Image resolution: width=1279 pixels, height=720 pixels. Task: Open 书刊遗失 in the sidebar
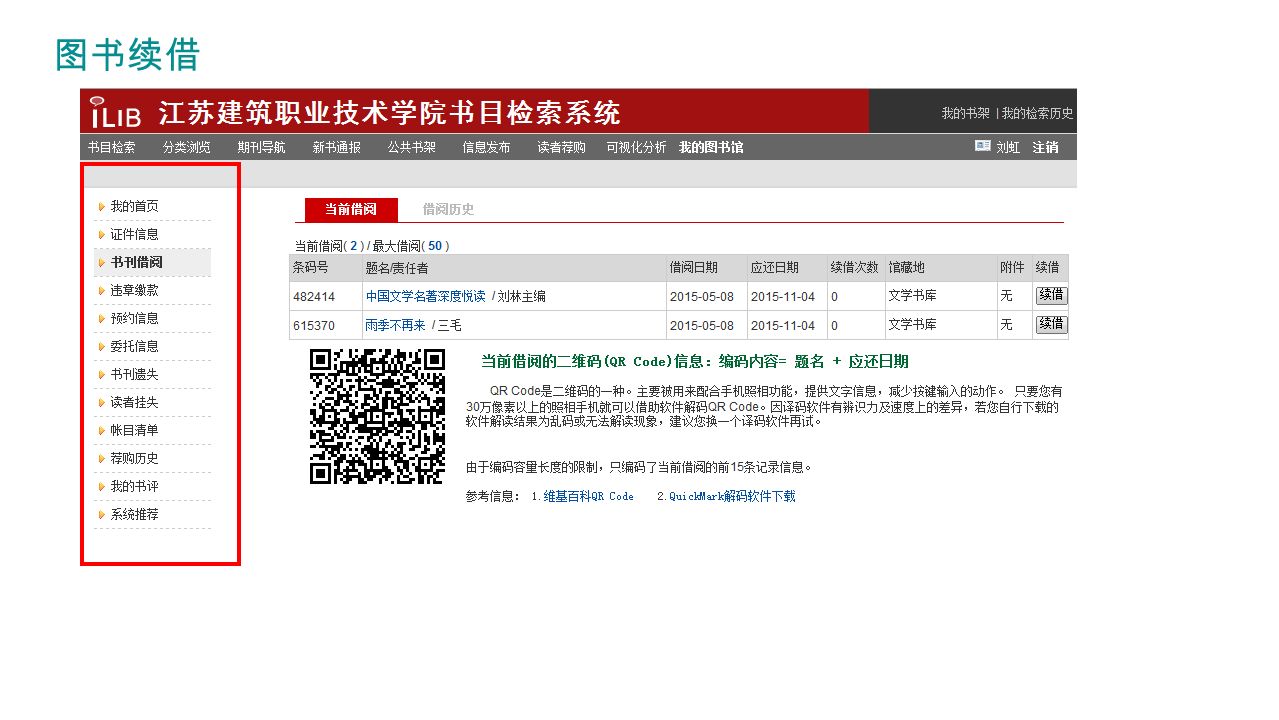pos(134,374)
